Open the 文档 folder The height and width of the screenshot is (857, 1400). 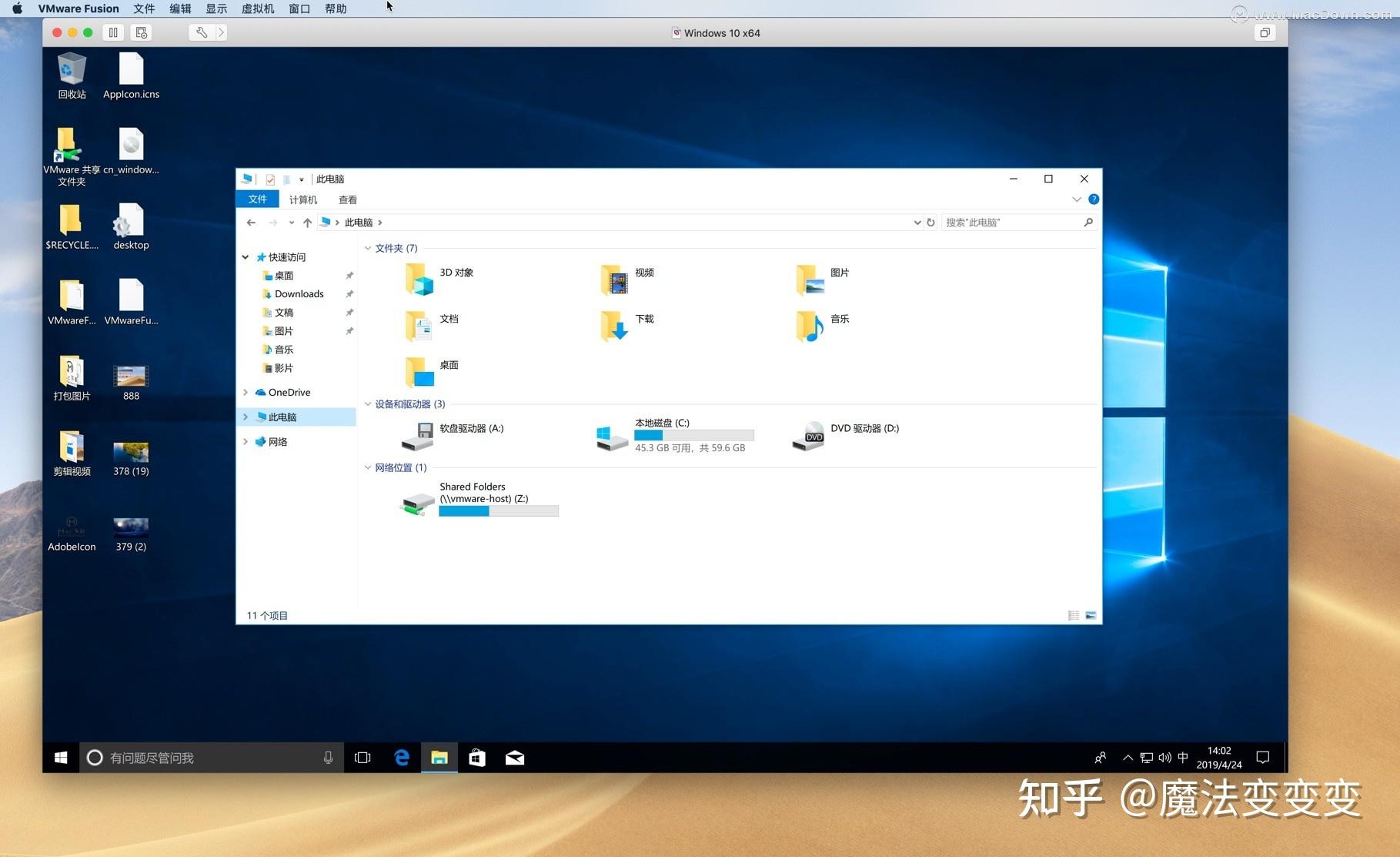(431, 325)
